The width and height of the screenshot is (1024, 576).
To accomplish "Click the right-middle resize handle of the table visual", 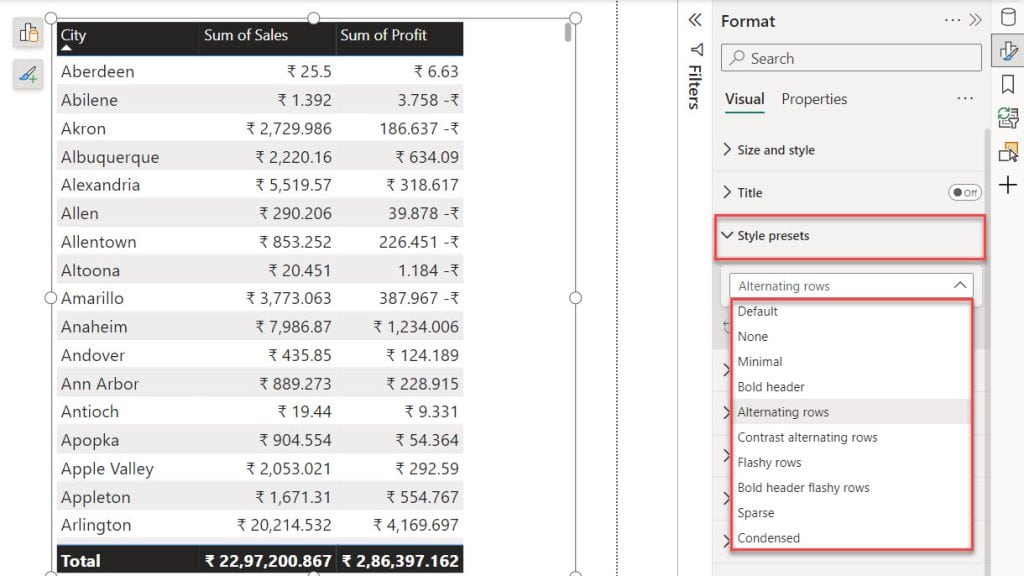I will tap(575, 298).
